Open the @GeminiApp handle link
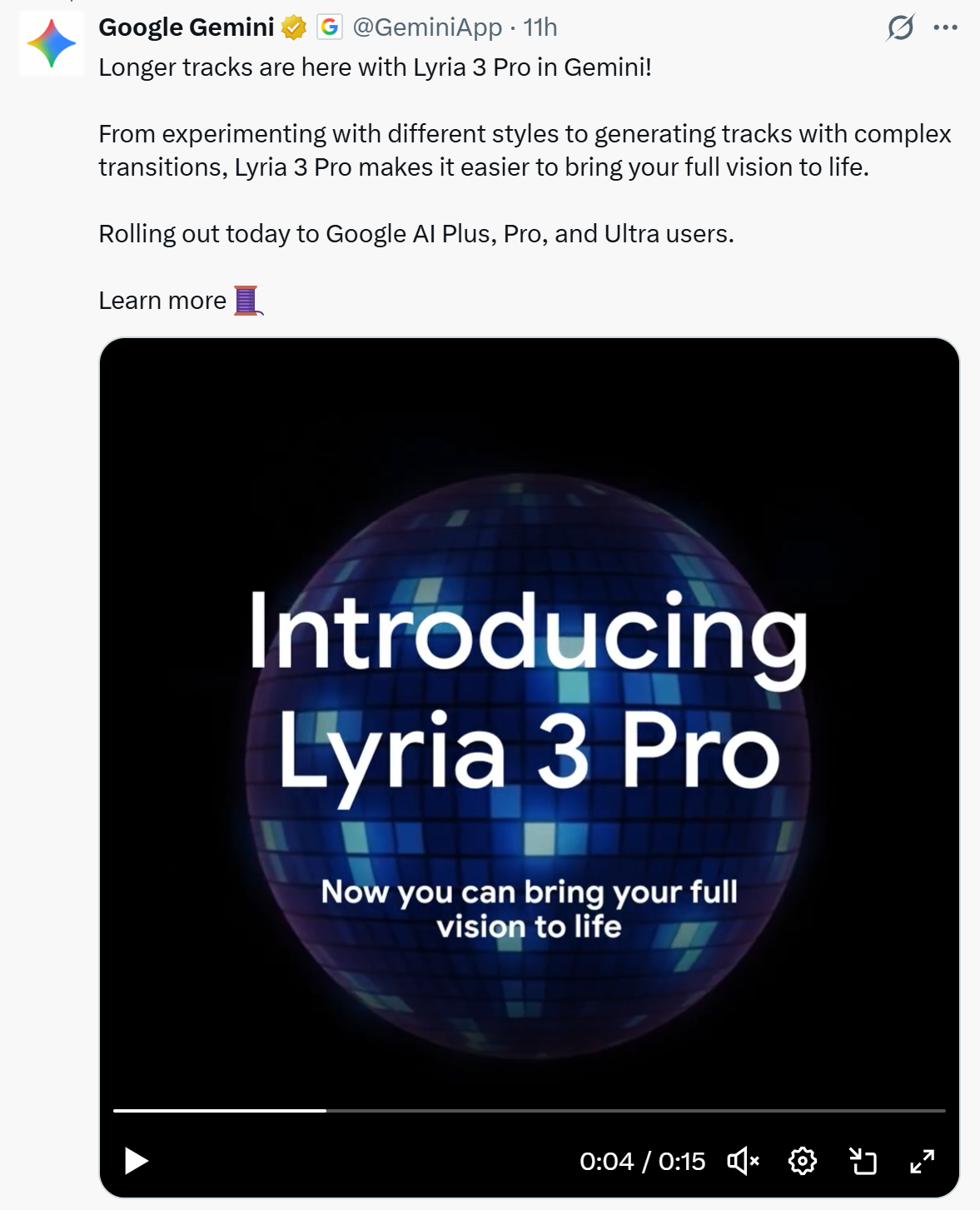The width and height of the screenshot is (980, 1210). pos(427,27)
